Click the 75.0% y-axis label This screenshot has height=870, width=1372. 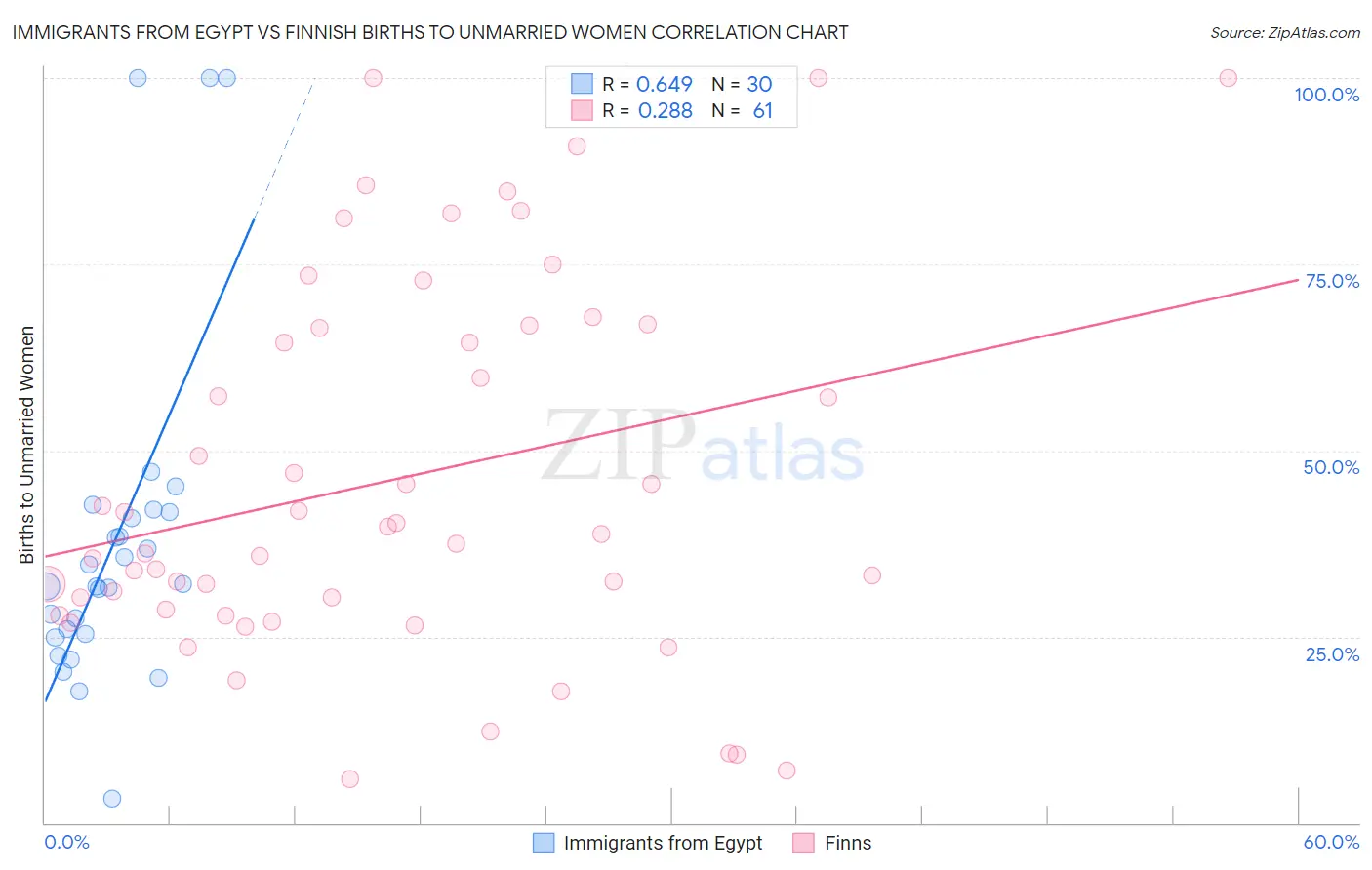click(1332, 281)
